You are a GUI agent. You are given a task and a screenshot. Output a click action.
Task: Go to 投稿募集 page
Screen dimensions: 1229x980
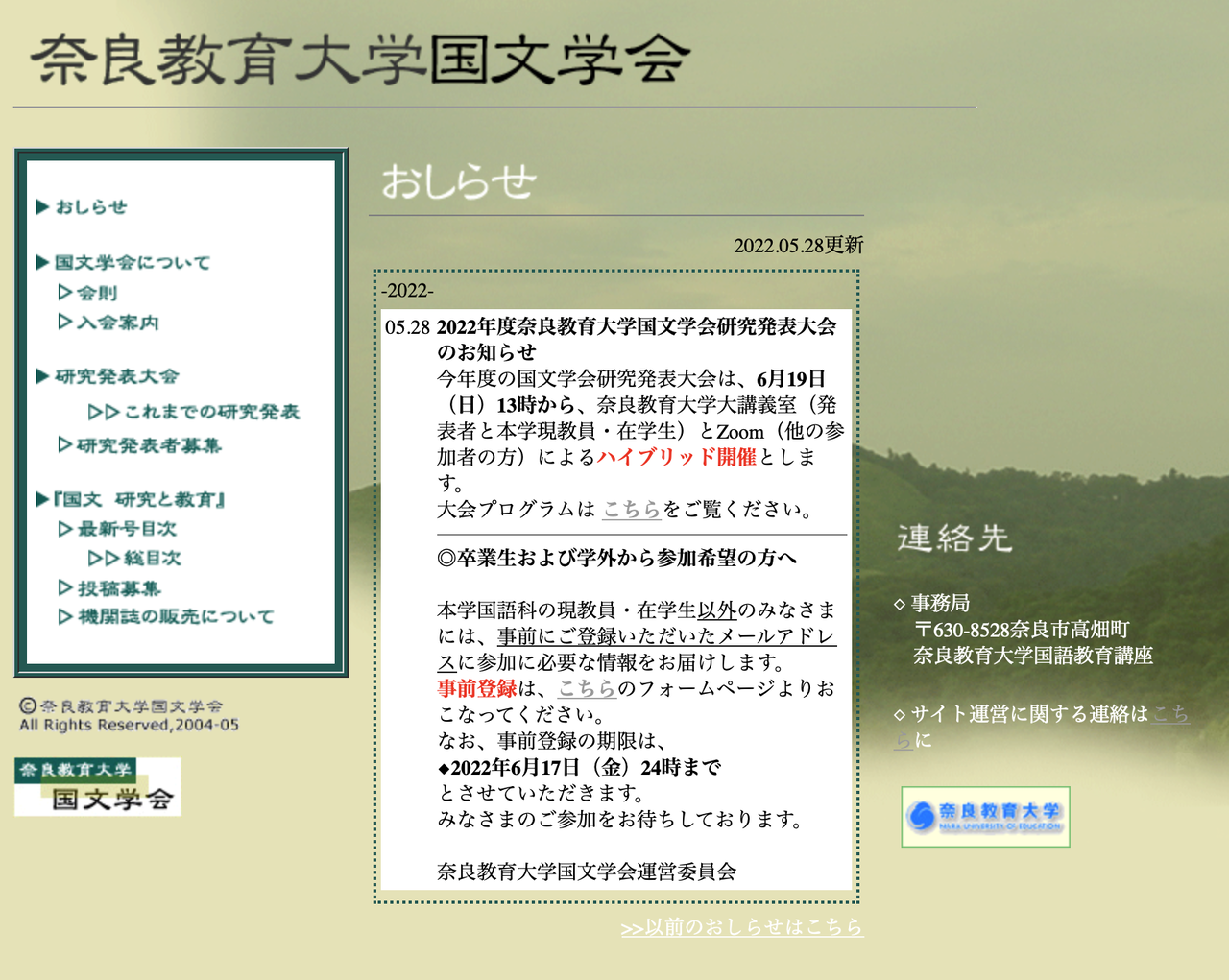(109, 587)
